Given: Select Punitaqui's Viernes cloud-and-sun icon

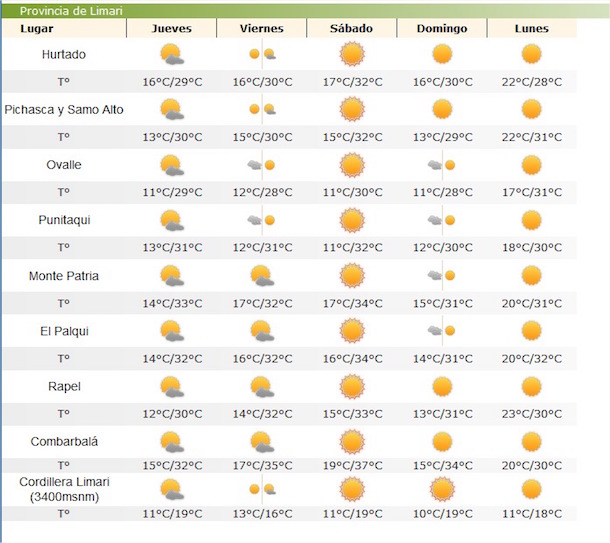Looking at the screenshot, I should point(262,220).
